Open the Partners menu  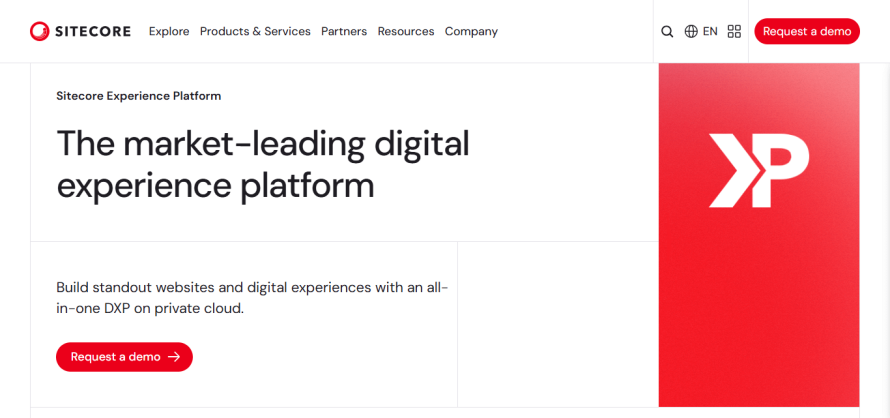point(344,32)
